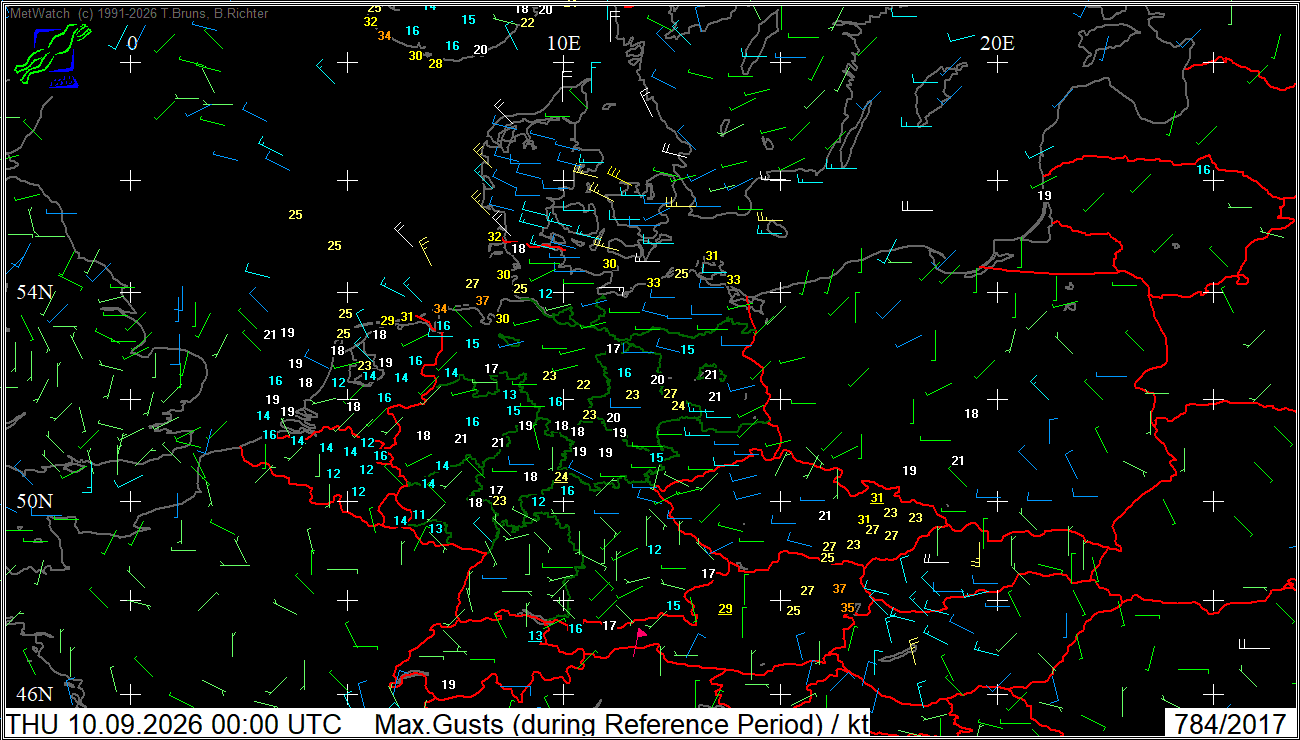Click the MetWatch copyright text
1300x740 pixels.
(139, 14)
